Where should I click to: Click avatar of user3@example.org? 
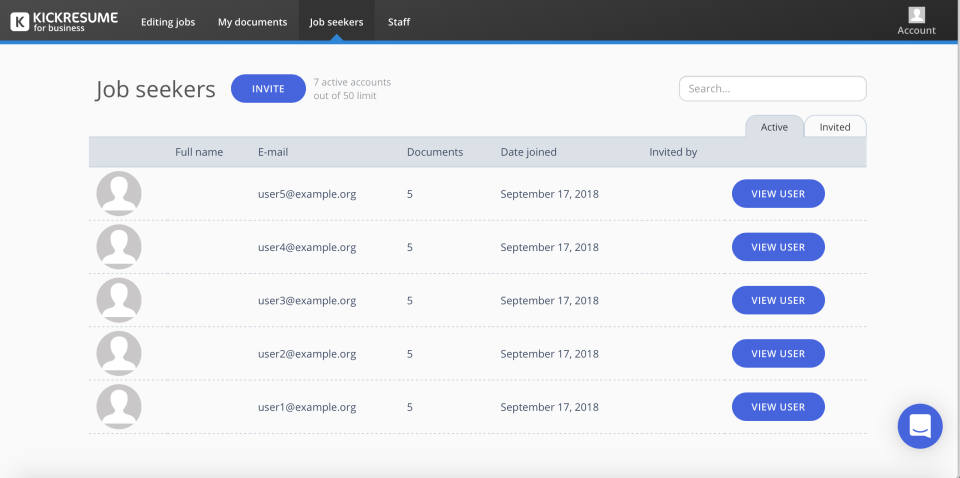pos(119,300)
